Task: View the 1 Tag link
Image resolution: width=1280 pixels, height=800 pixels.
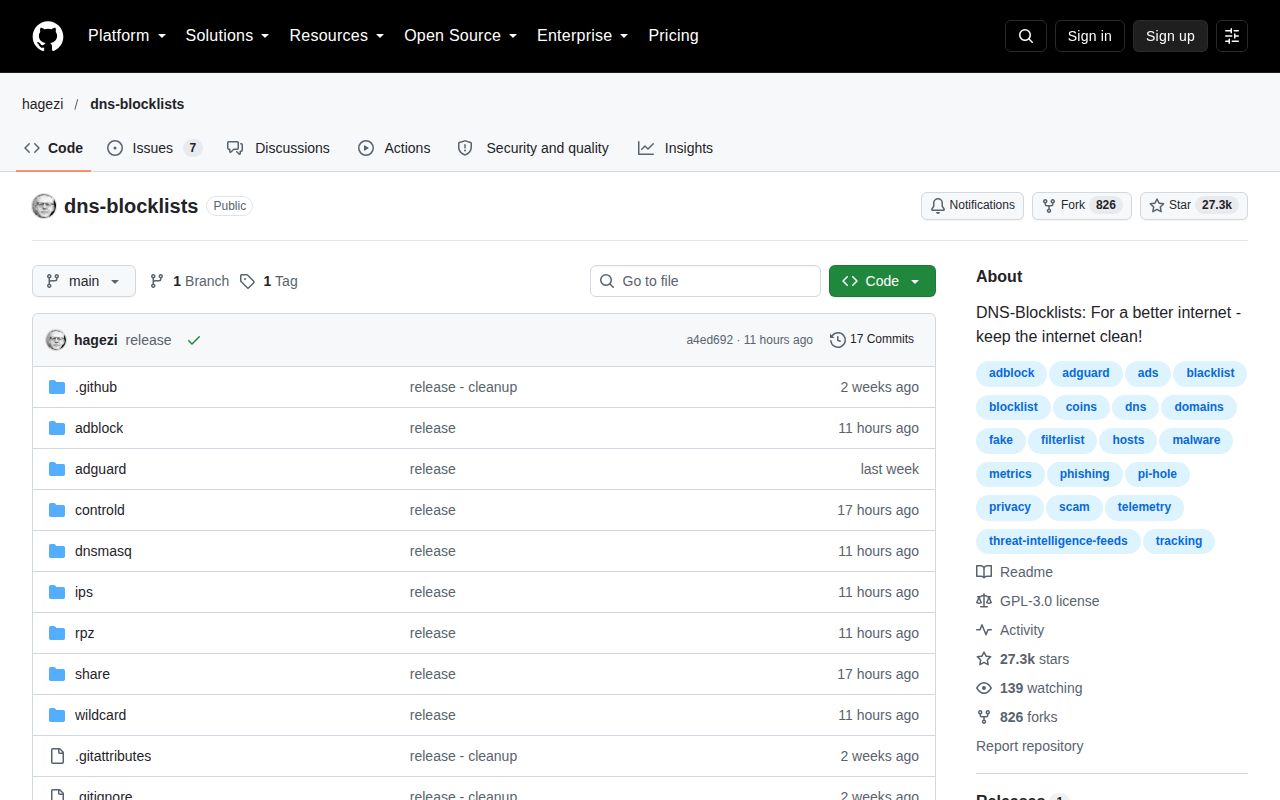Action: (269, 281)
